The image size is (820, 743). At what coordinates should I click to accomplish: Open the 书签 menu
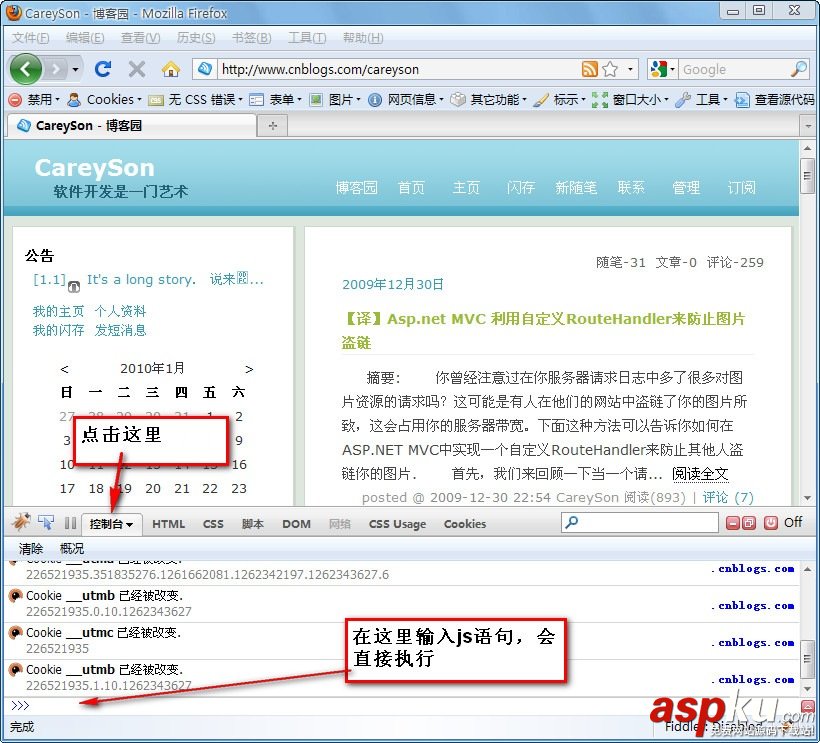coord(251,38)
